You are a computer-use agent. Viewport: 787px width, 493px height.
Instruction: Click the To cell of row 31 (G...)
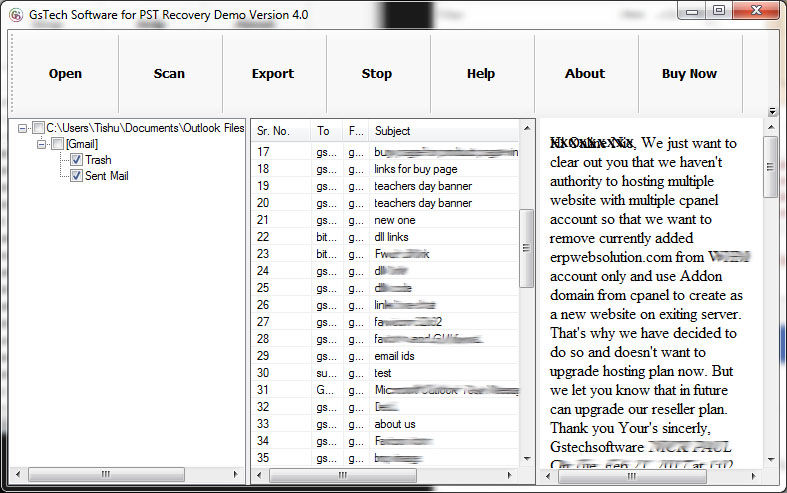pyautogui.click(x=325, y=390)
